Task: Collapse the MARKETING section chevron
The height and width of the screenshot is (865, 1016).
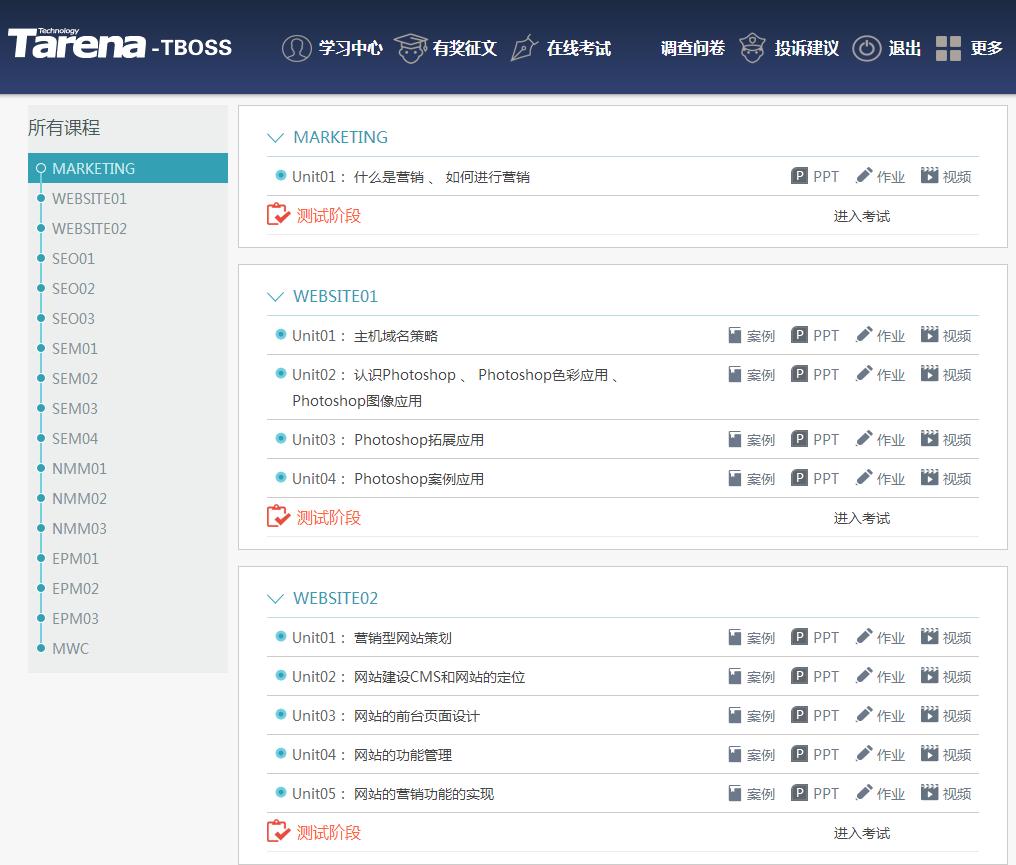Action: (275, 137)
